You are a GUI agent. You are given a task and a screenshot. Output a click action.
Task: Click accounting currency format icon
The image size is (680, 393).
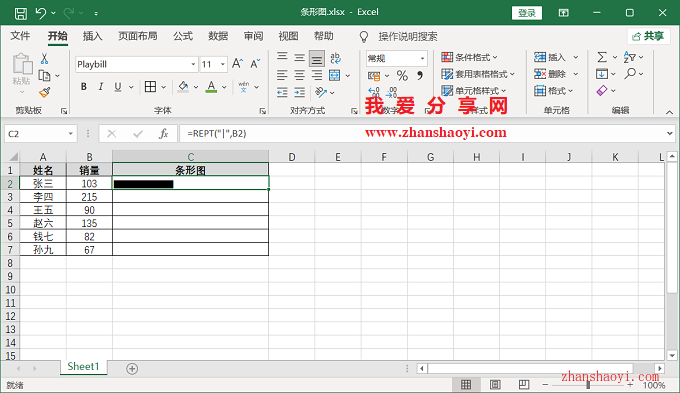[x=374, y=76]
